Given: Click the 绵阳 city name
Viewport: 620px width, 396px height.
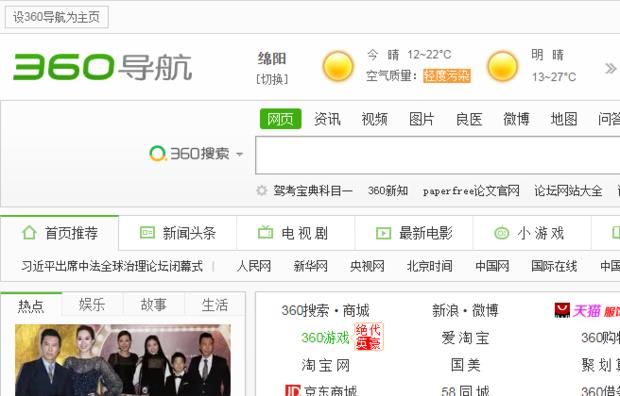Looking at the screenshot, I should (272, 59).
